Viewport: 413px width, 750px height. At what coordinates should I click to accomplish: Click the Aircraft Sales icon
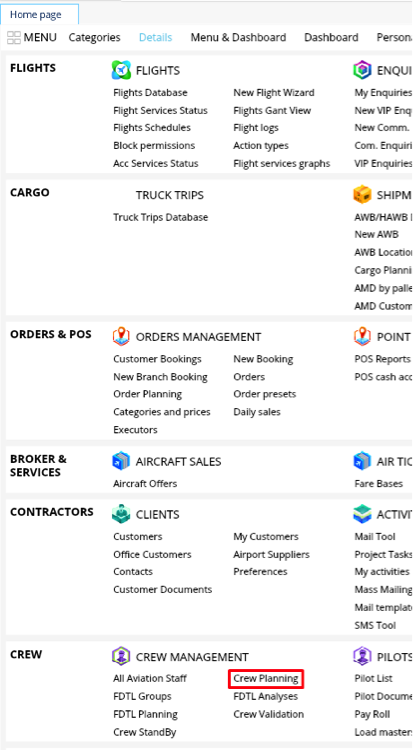121,461
